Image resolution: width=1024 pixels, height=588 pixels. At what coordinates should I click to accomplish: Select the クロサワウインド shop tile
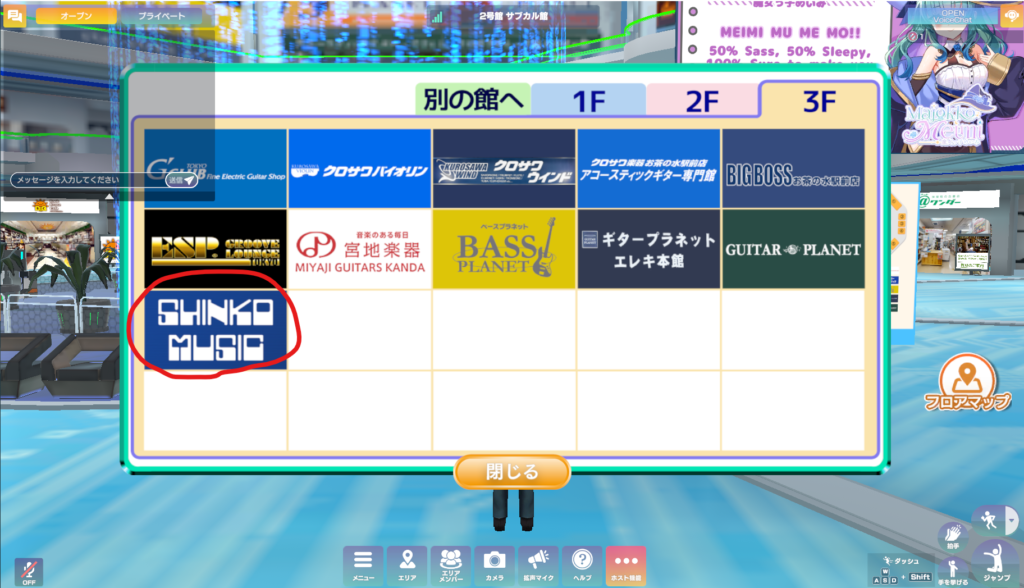coord(504,169)
